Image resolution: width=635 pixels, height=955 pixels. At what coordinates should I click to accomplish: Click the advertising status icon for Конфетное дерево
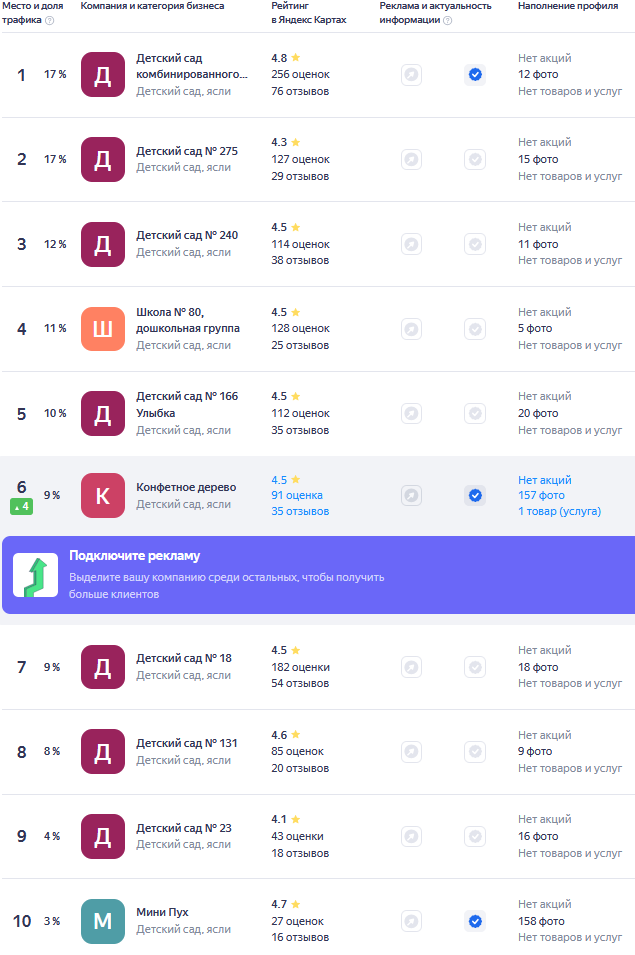[411, 495]
